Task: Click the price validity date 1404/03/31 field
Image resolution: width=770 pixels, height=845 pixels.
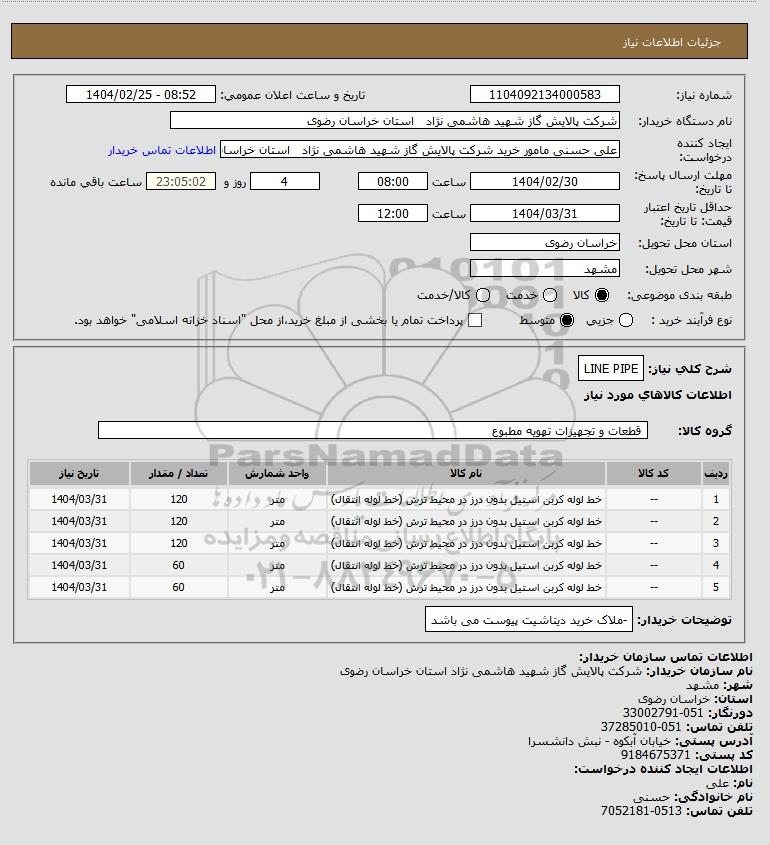Action: click(x=545, y=213)
